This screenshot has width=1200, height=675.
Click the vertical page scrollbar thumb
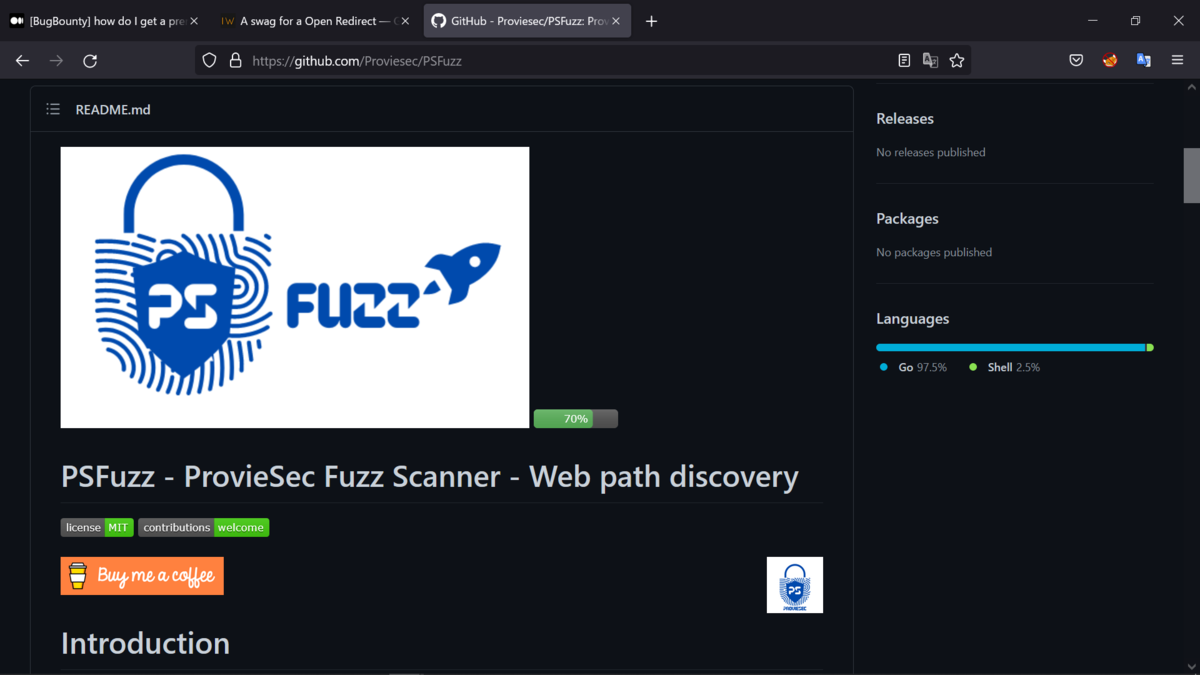coord(1191,175)
